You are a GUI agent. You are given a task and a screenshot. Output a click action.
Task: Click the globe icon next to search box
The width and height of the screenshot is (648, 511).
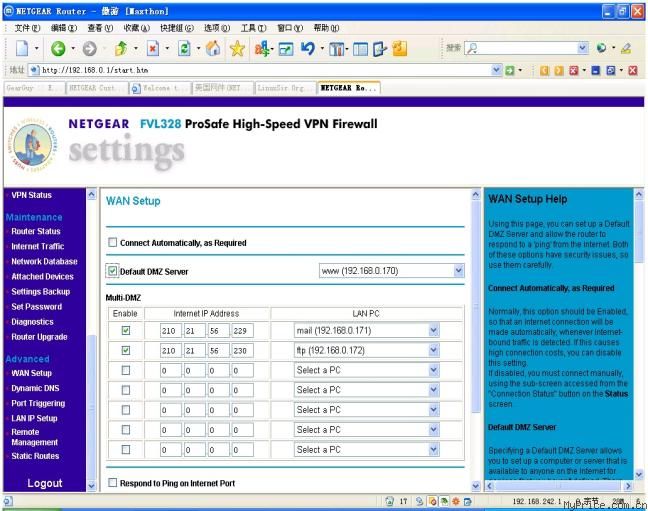(x=601, y=48)
